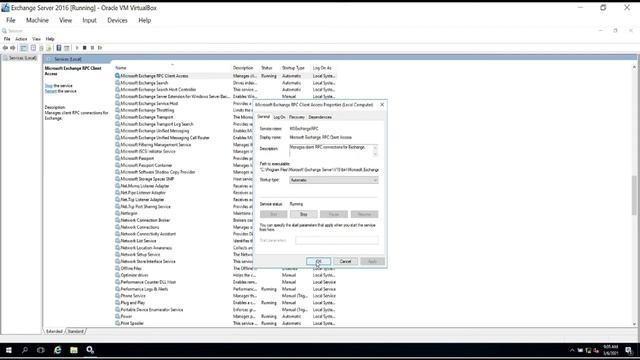Click the services list vertical scrollbar

pyautogui.click(x=634, y=195)
